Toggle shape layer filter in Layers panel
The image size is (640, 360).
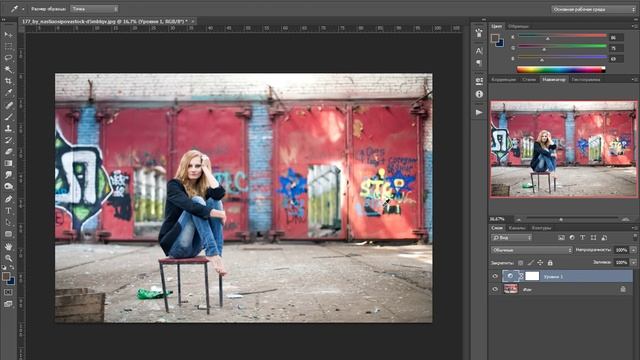(593, 238)
